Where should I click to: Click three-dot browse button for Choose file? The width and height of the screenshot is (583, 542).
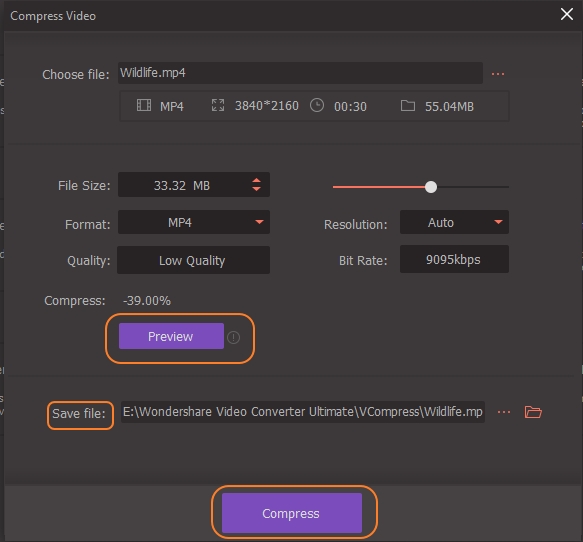(x=498, y=74)
